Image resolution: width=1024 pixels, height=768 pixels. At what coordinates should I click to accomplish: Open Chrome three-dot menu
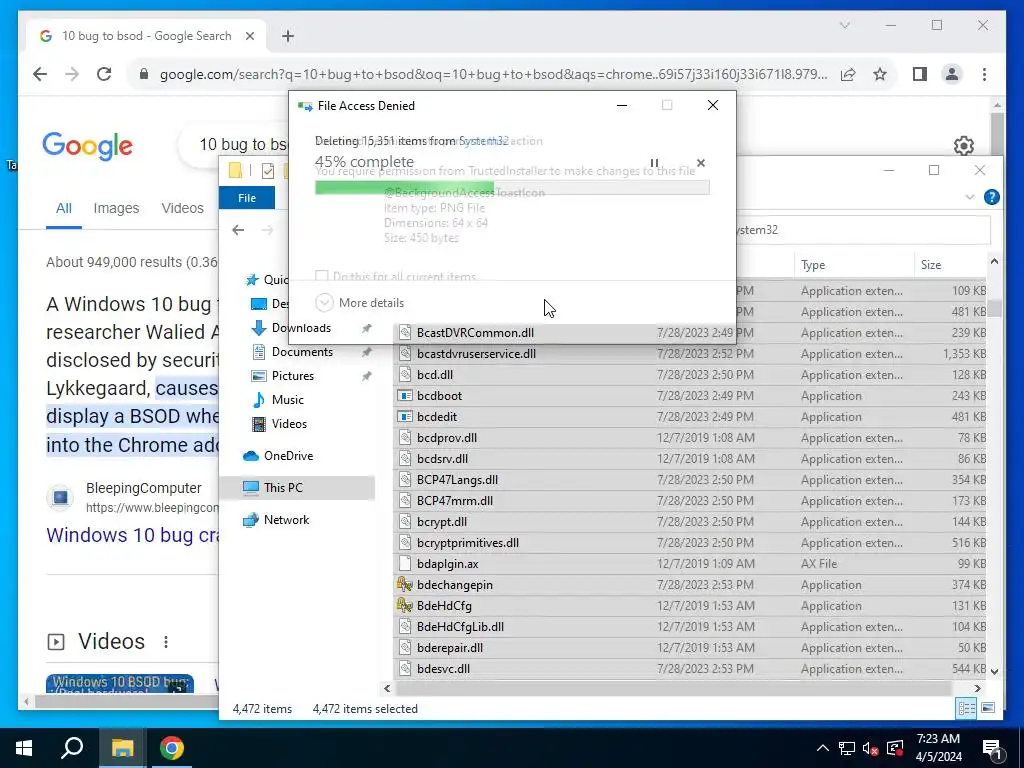coord(984,74)
